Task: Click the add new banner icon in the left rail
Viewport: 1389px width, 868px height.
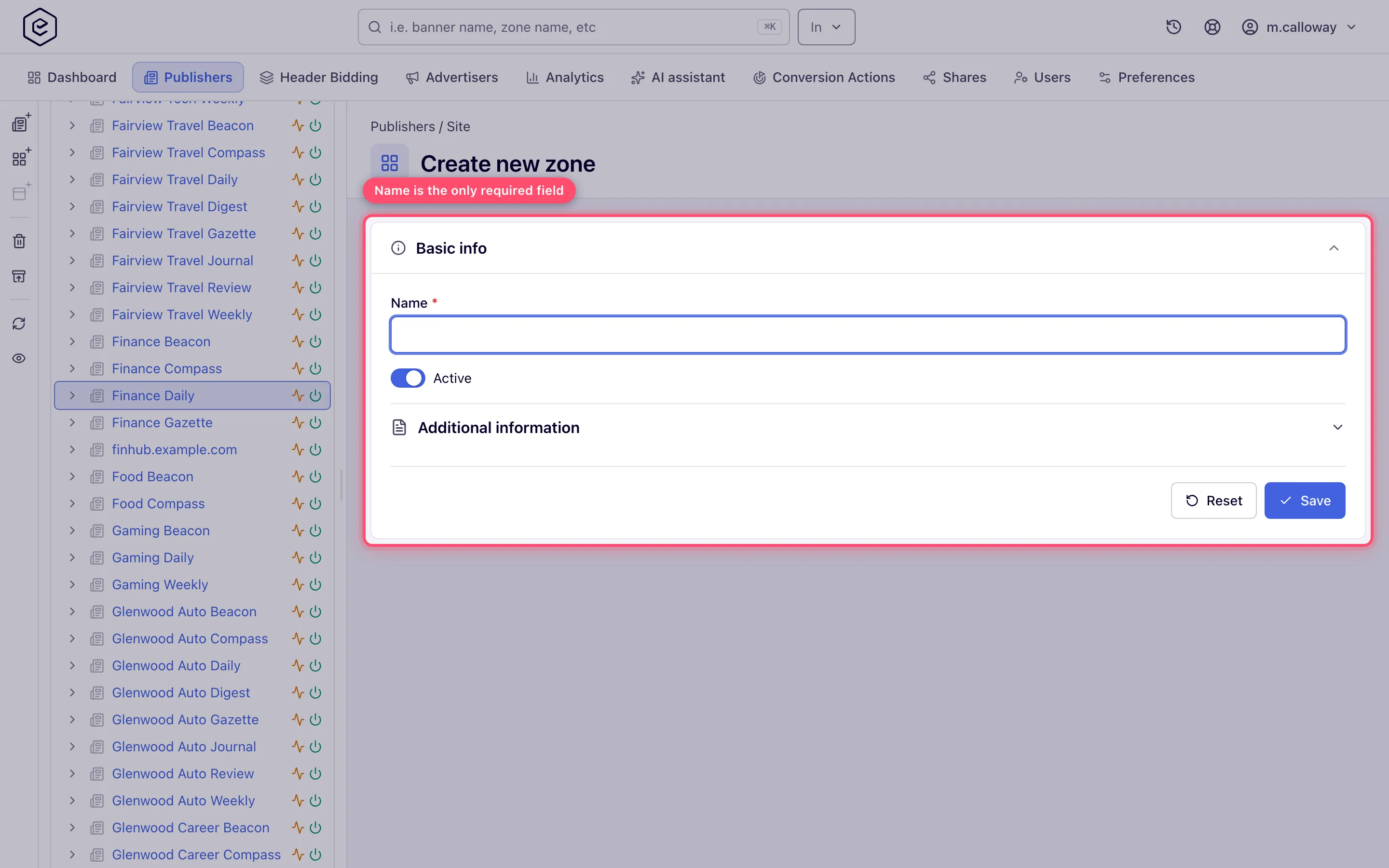Action: [21, 192]
